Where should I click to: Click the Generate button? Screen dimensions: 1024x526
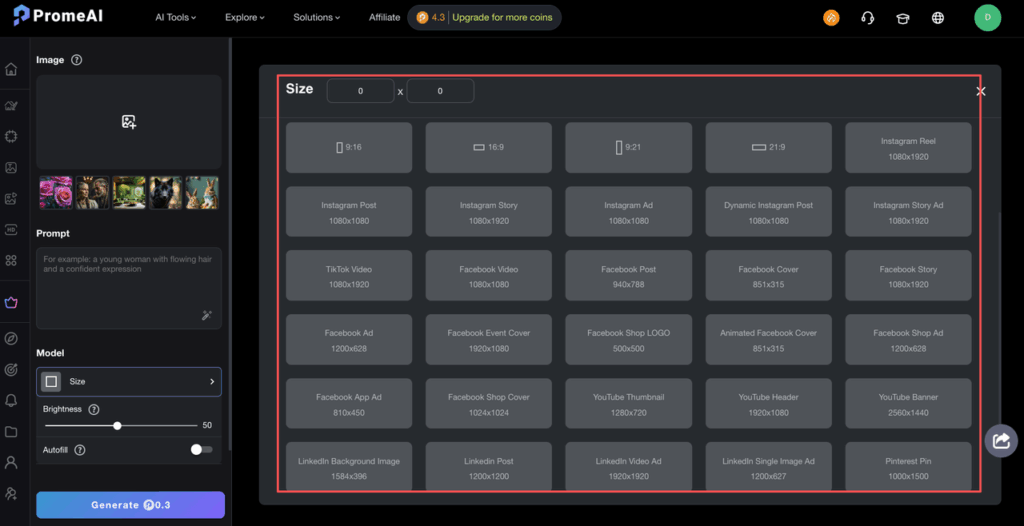pyautogui.click(x=131, y=505)
